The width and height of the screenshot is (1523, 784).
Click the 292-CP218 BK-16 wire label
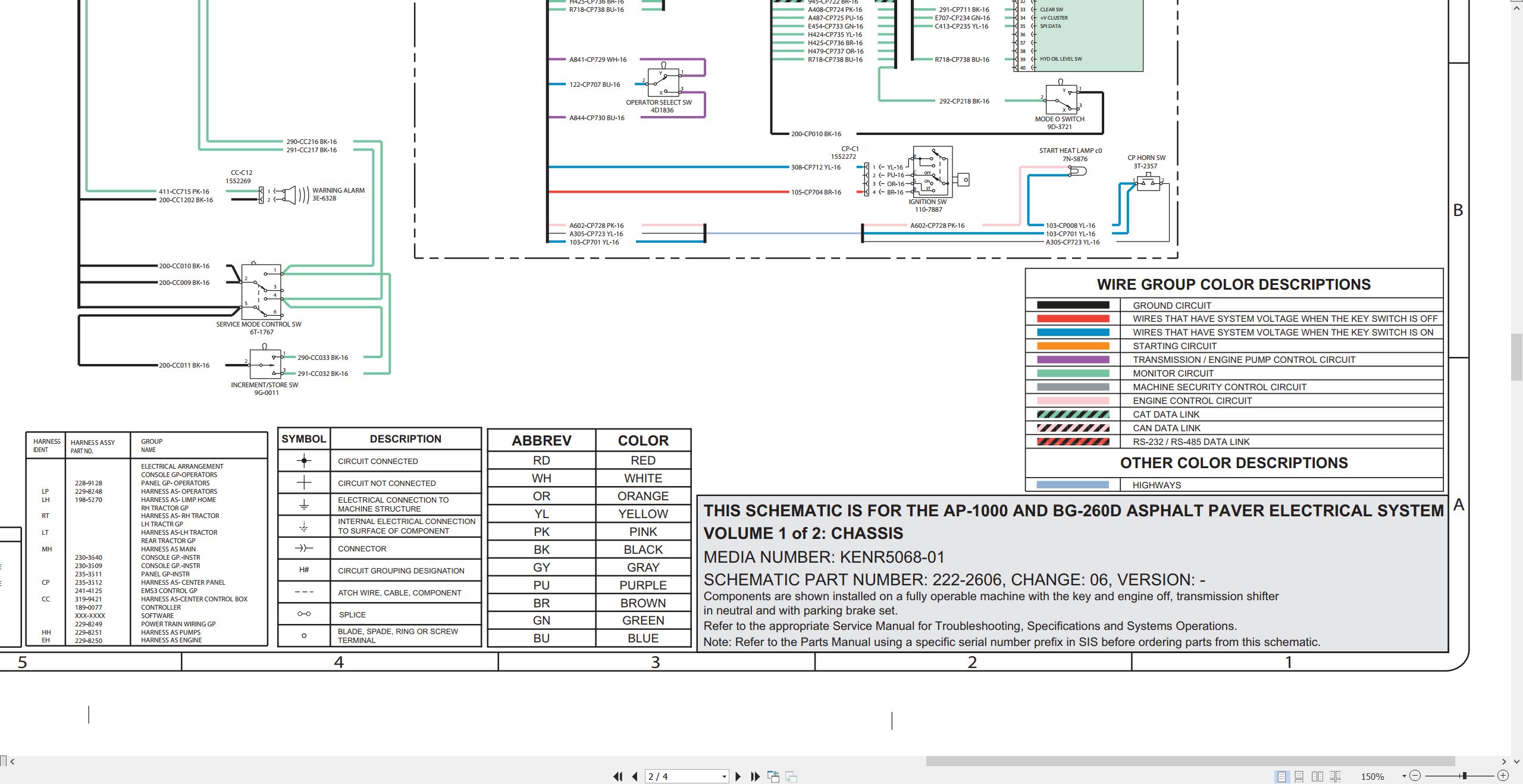(x=964, y=101)
